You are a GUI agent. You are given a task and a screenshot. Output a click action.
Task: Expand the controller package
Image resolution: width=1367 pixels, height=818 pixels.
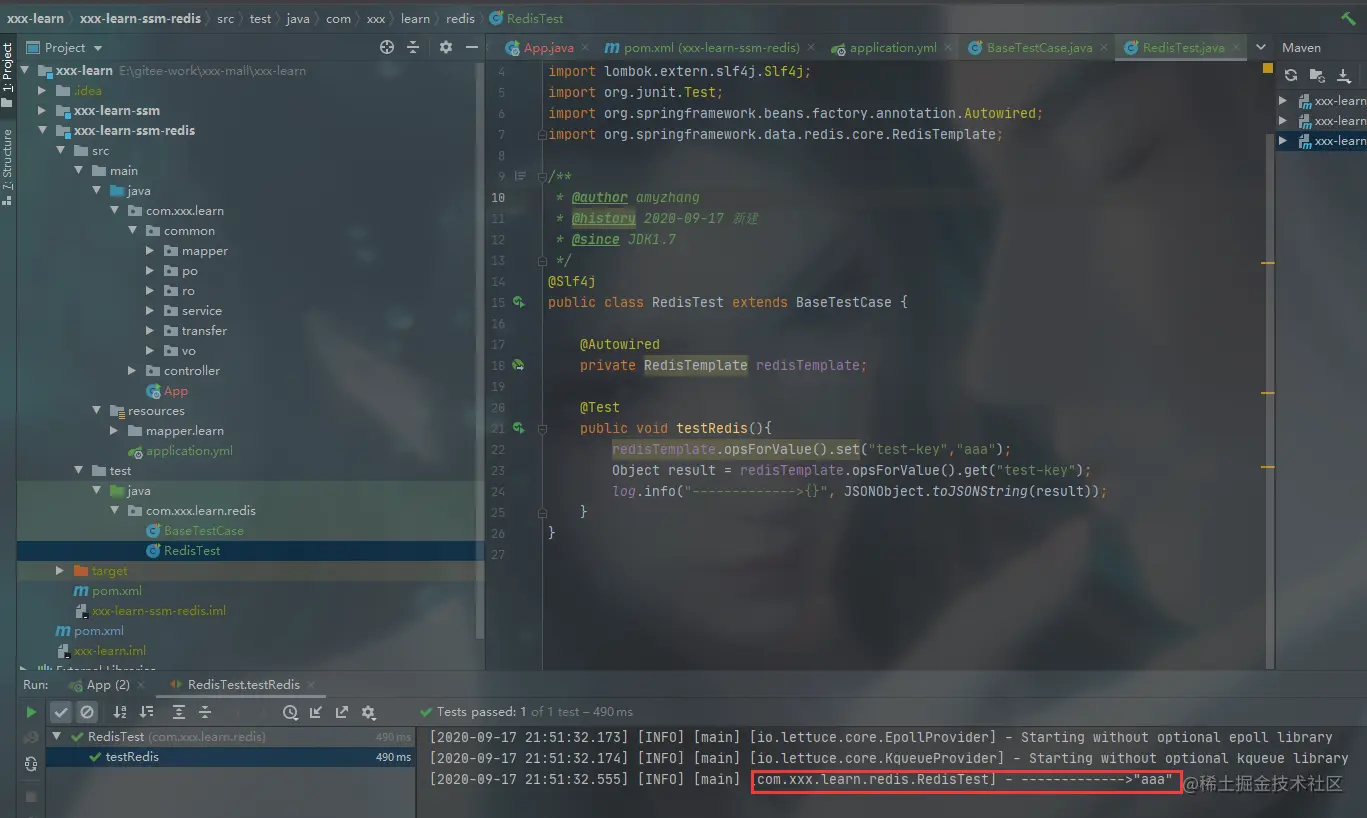[132, 371]
